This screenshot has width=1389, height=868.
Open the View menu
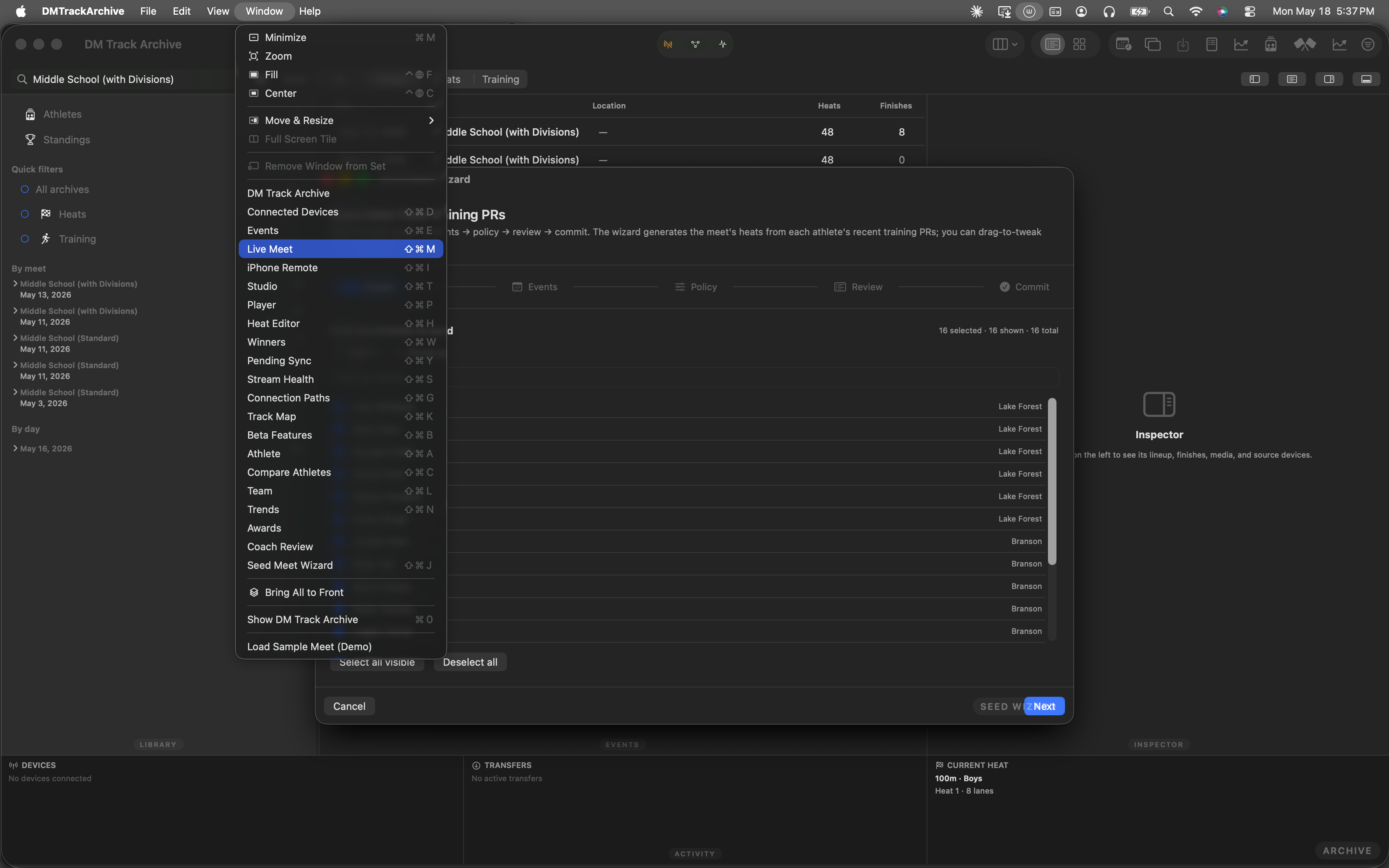(x=217, y=12)
